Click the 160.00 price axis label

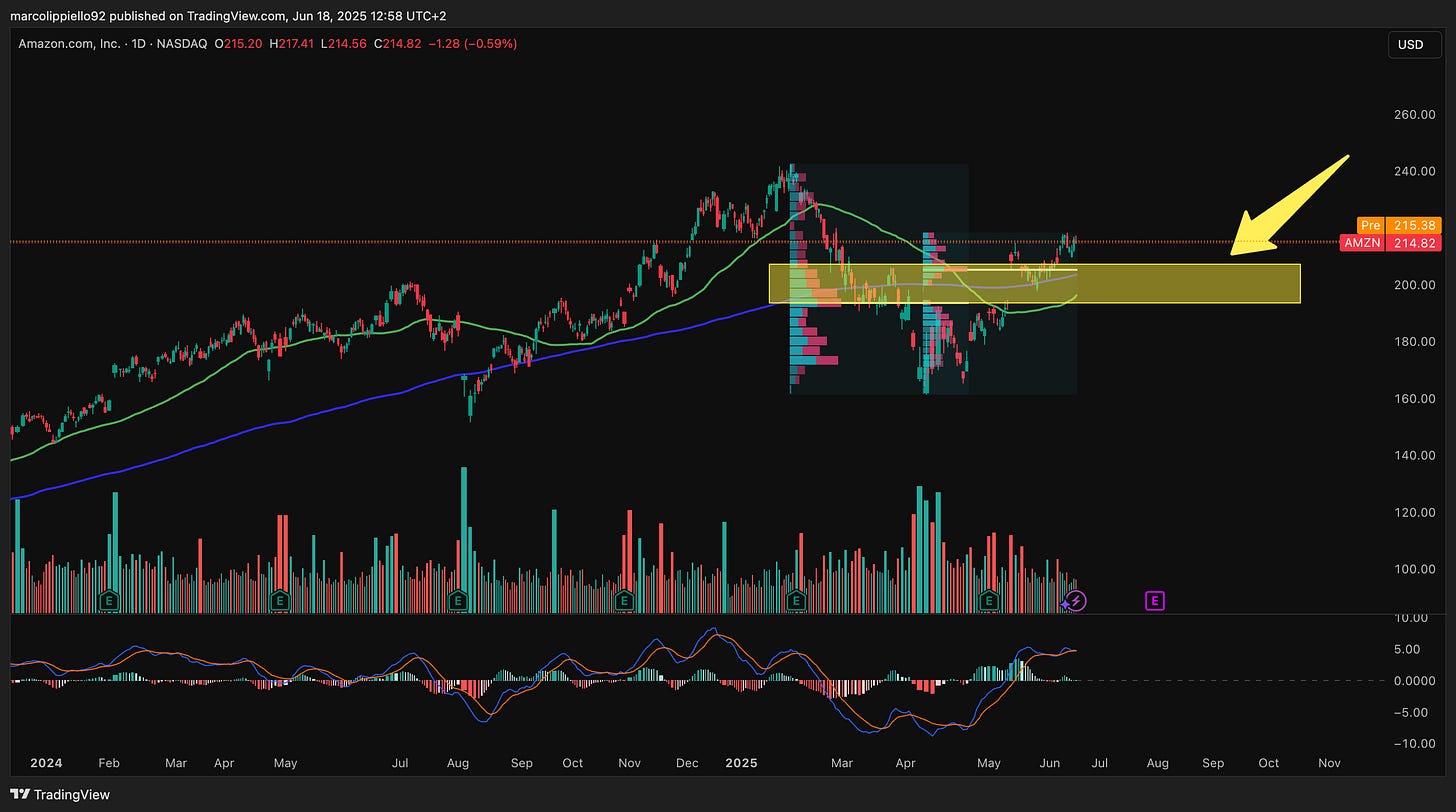tap(1415, 399)
